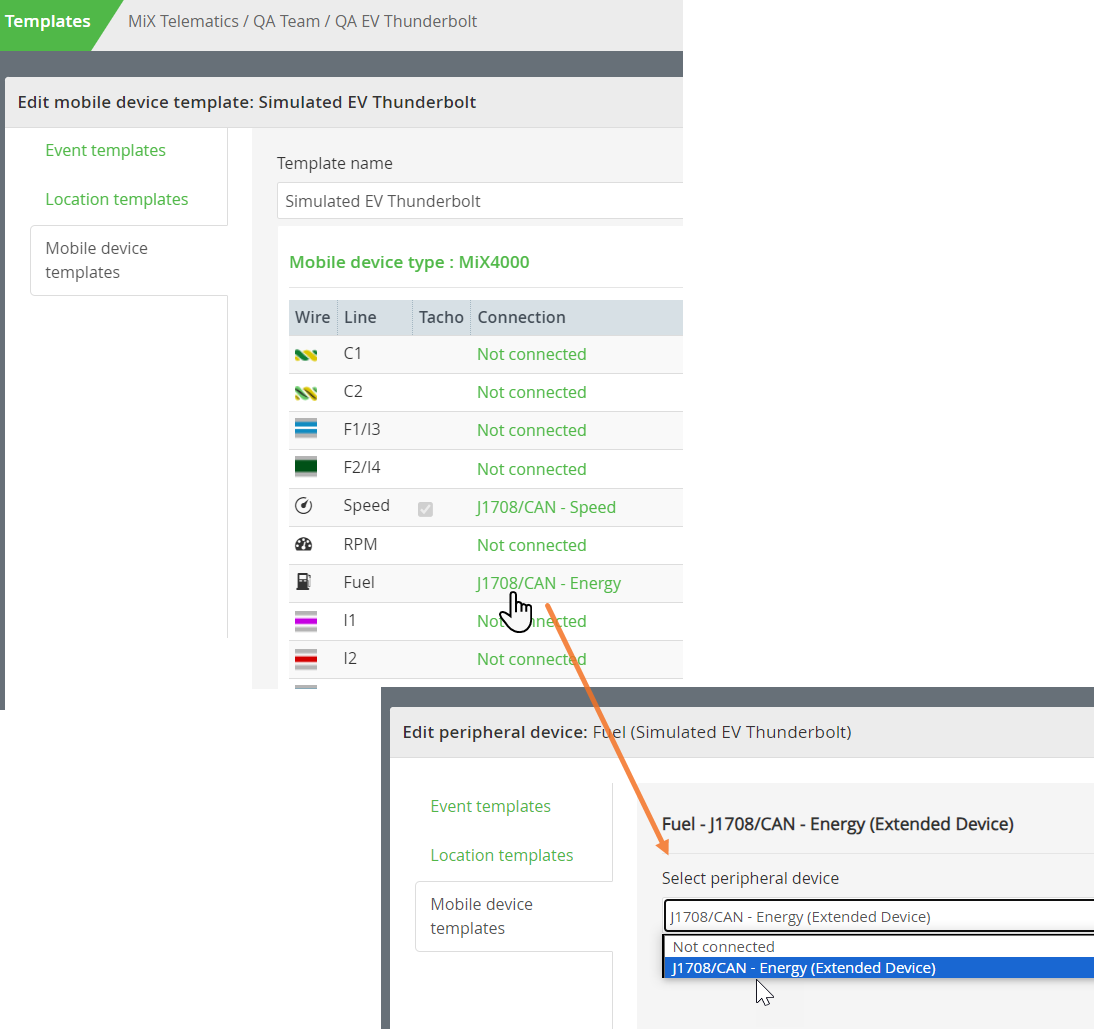The width and height of the screenshot is (1094, 1029).
Task: Open Location templates in the upper sidebar
Action: [117, 199]
